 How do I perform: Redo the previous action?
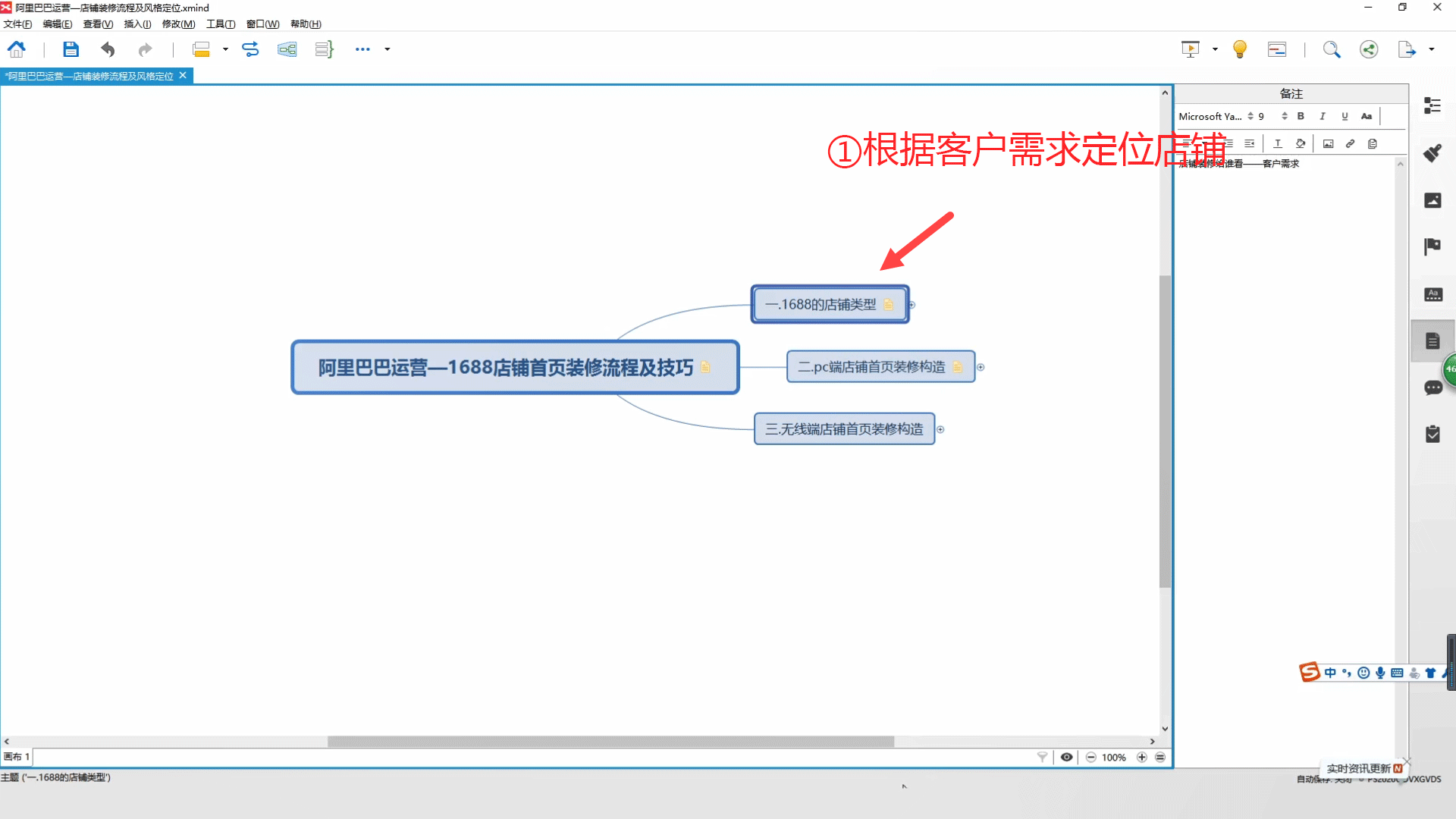pyautogui.click(x=145, y=50)
